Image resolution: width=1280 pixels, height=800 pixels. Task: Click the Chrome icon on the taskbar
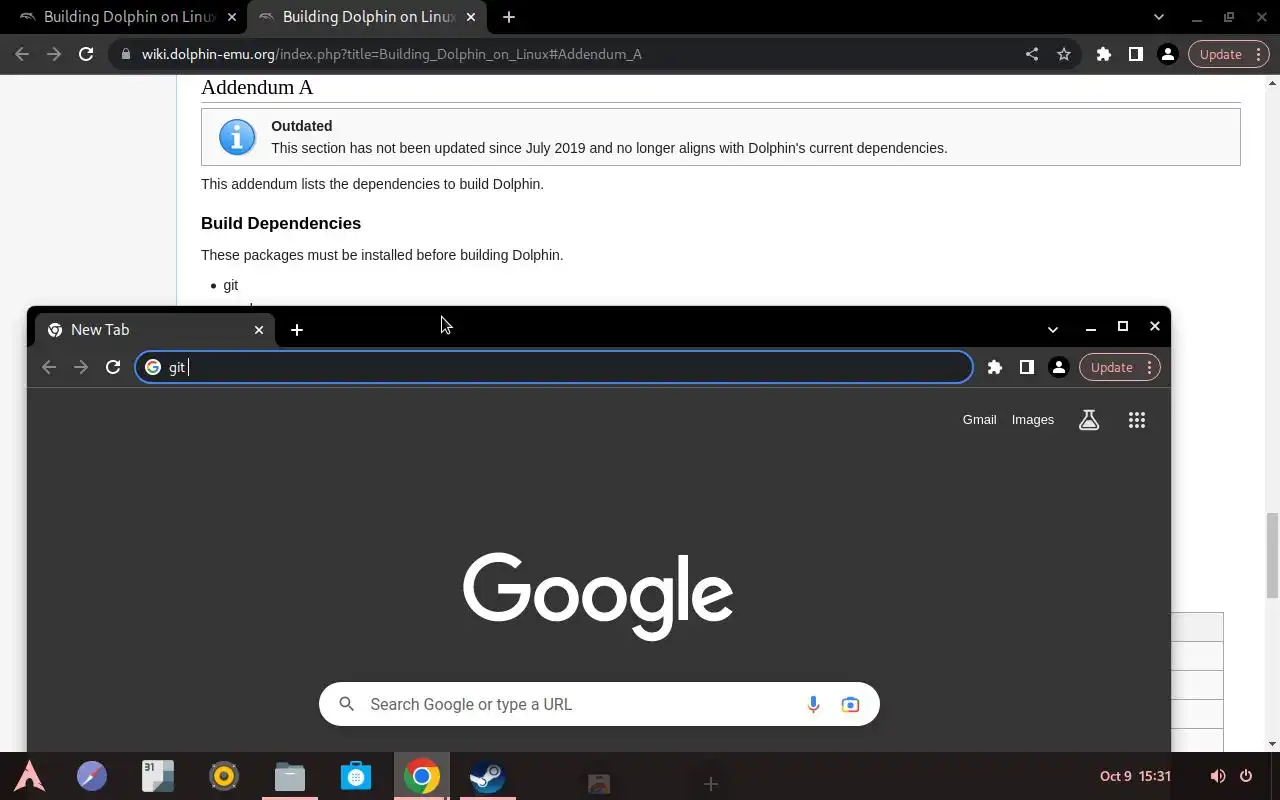(422, 777)
